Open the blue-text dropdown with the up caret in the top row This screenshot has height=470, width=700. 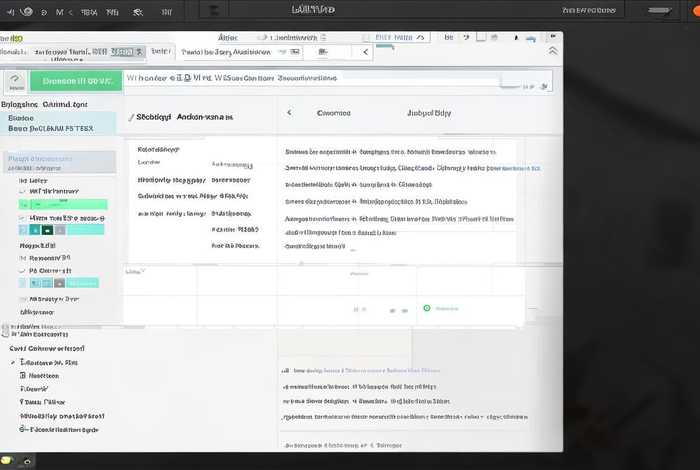click(x=400, y=37)
